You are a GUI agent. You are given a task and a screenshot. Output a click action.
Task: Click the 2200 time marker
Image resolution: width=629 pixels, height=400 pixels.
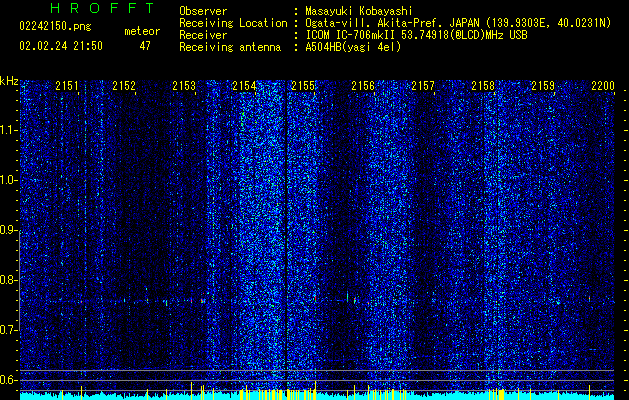pos(603,85)
